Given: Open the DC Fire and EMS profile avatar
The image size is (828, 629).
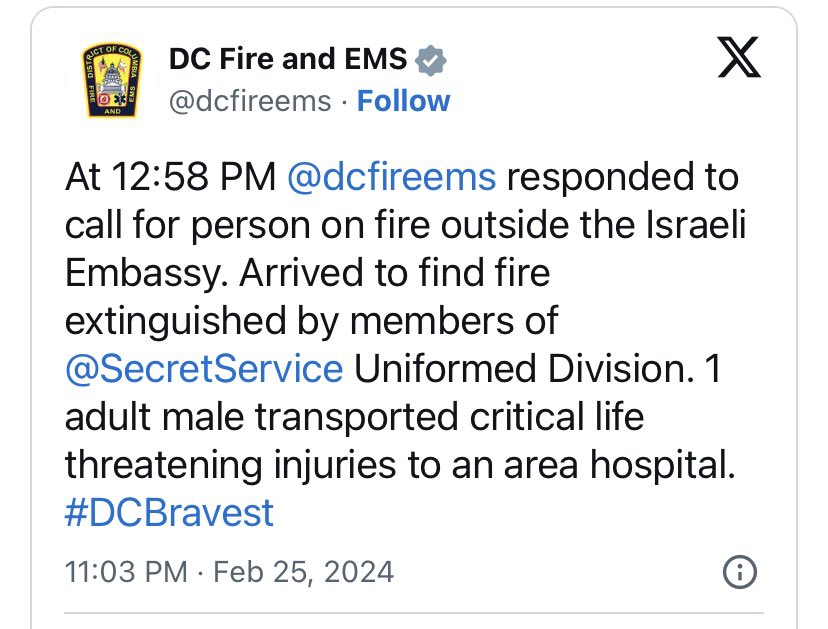Looking at the screenshot, I should tap(111, 80).
